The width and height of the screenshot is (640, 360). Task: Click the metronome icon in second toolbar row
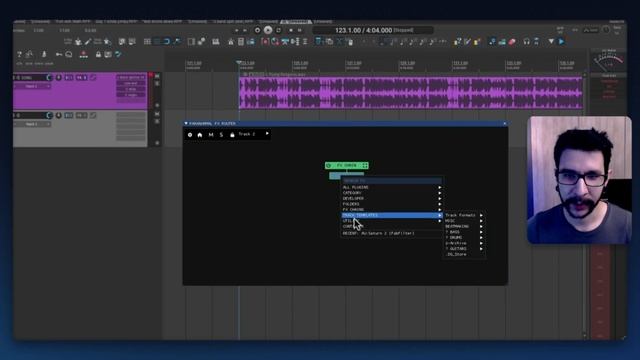click(44, 54)
